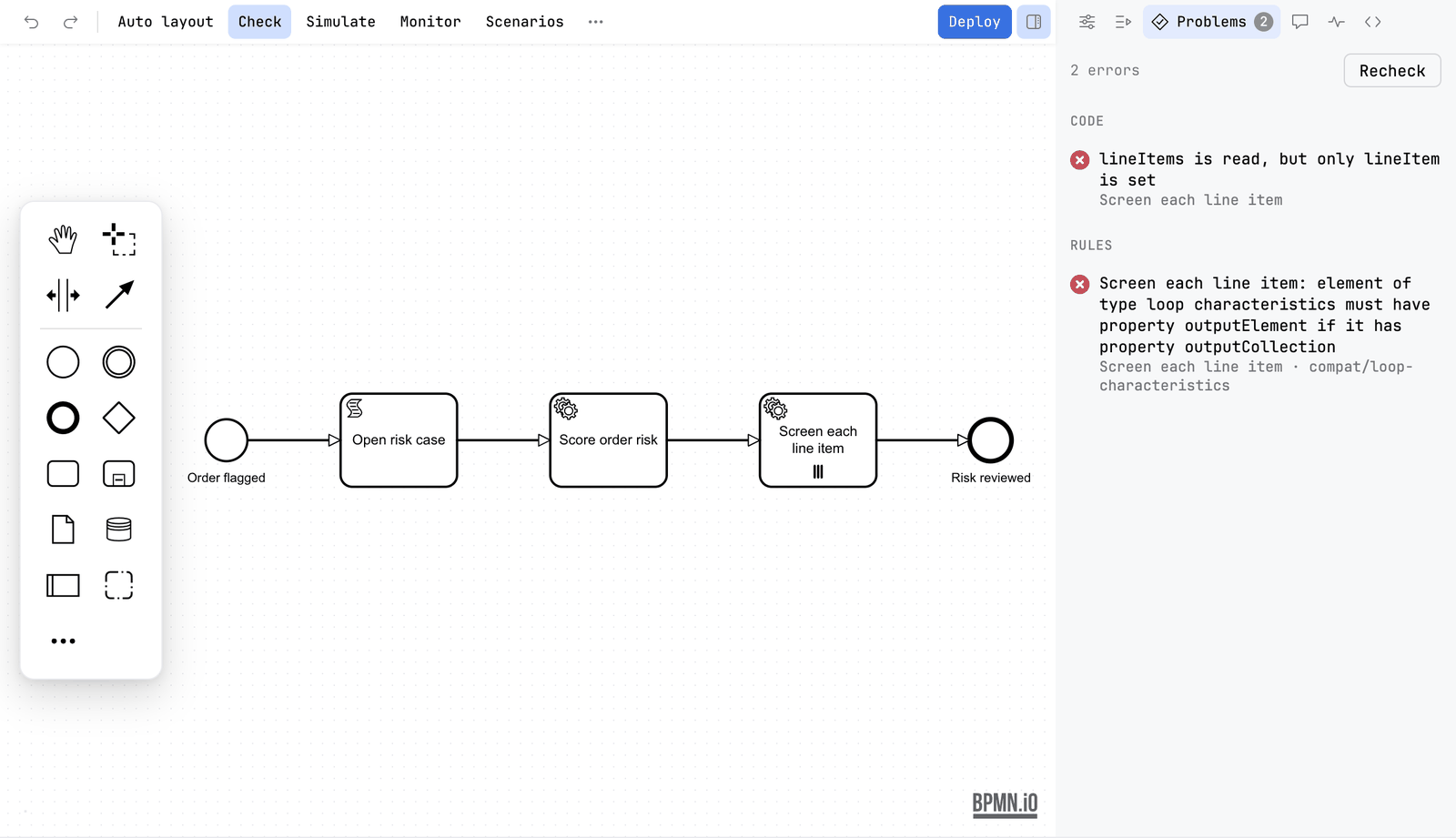Create an End event from the palette

pos(63,419)
